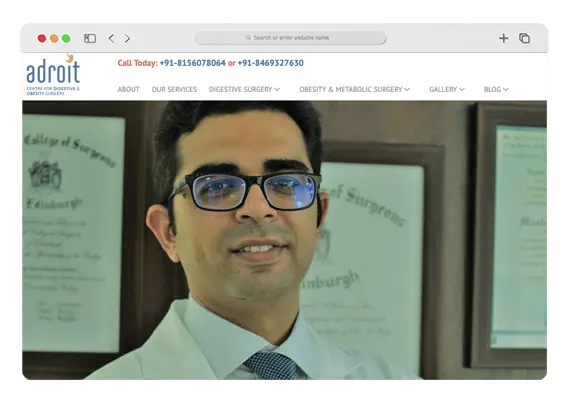The image size is (575, 405).
Task: Click the browser sidebar toggle icon
Action: pos(90,38)
